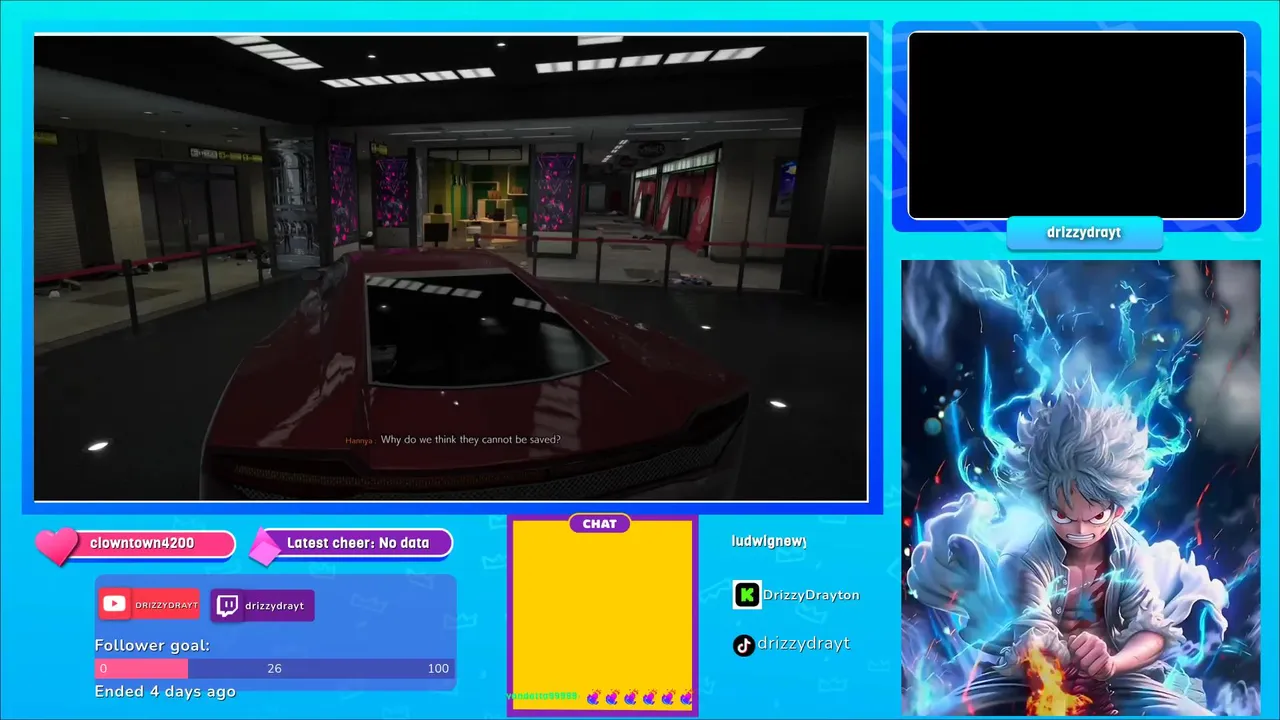Click the pink diamond cheer icon
This screenshot has height=720, width=1280.
tap(265, 546)
